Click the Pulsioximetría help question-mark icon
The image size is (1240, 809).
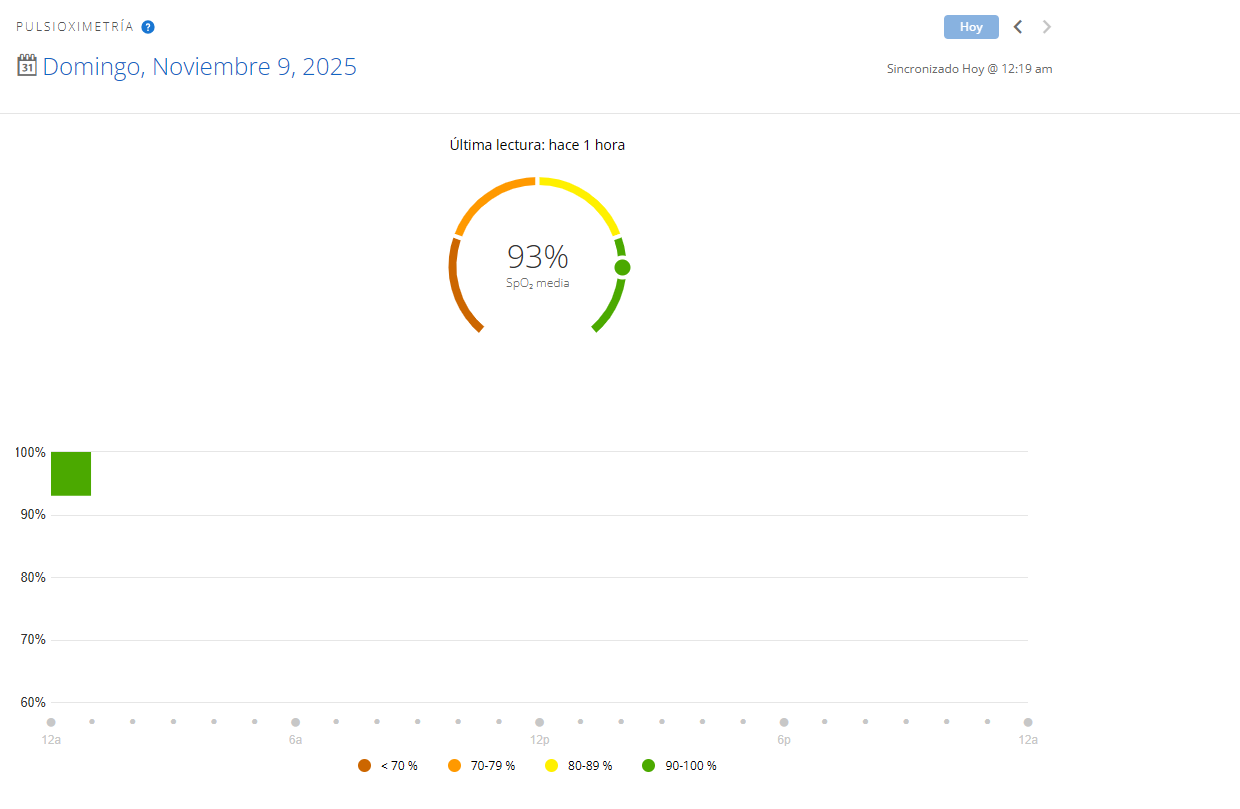[148, 27]
